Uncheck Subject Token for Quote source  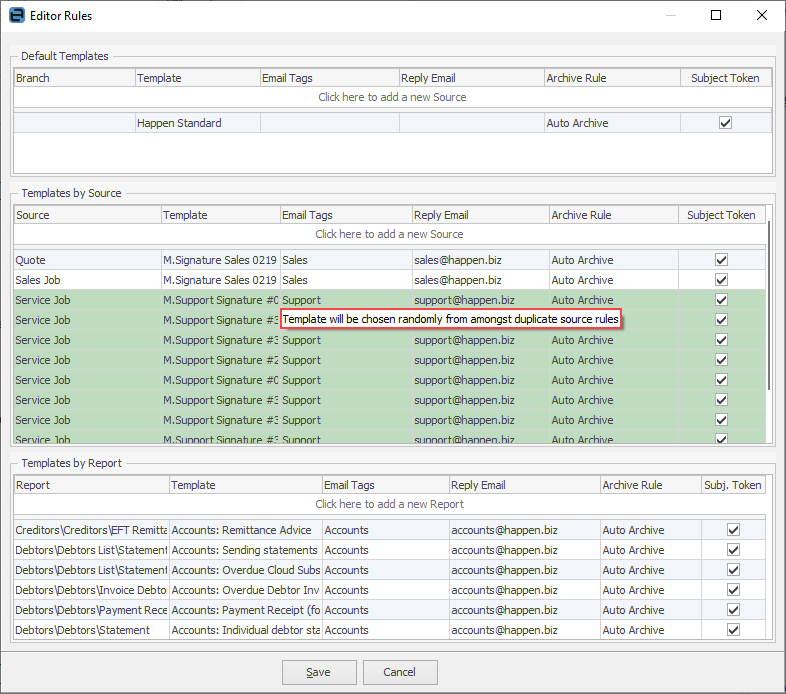click(720, 260)
